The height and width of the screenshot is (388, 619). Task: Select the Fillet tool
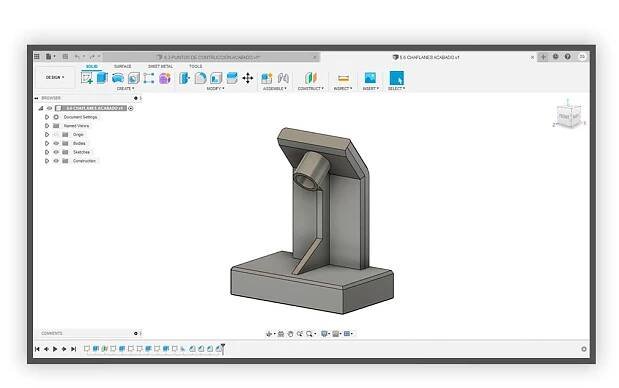200,78
